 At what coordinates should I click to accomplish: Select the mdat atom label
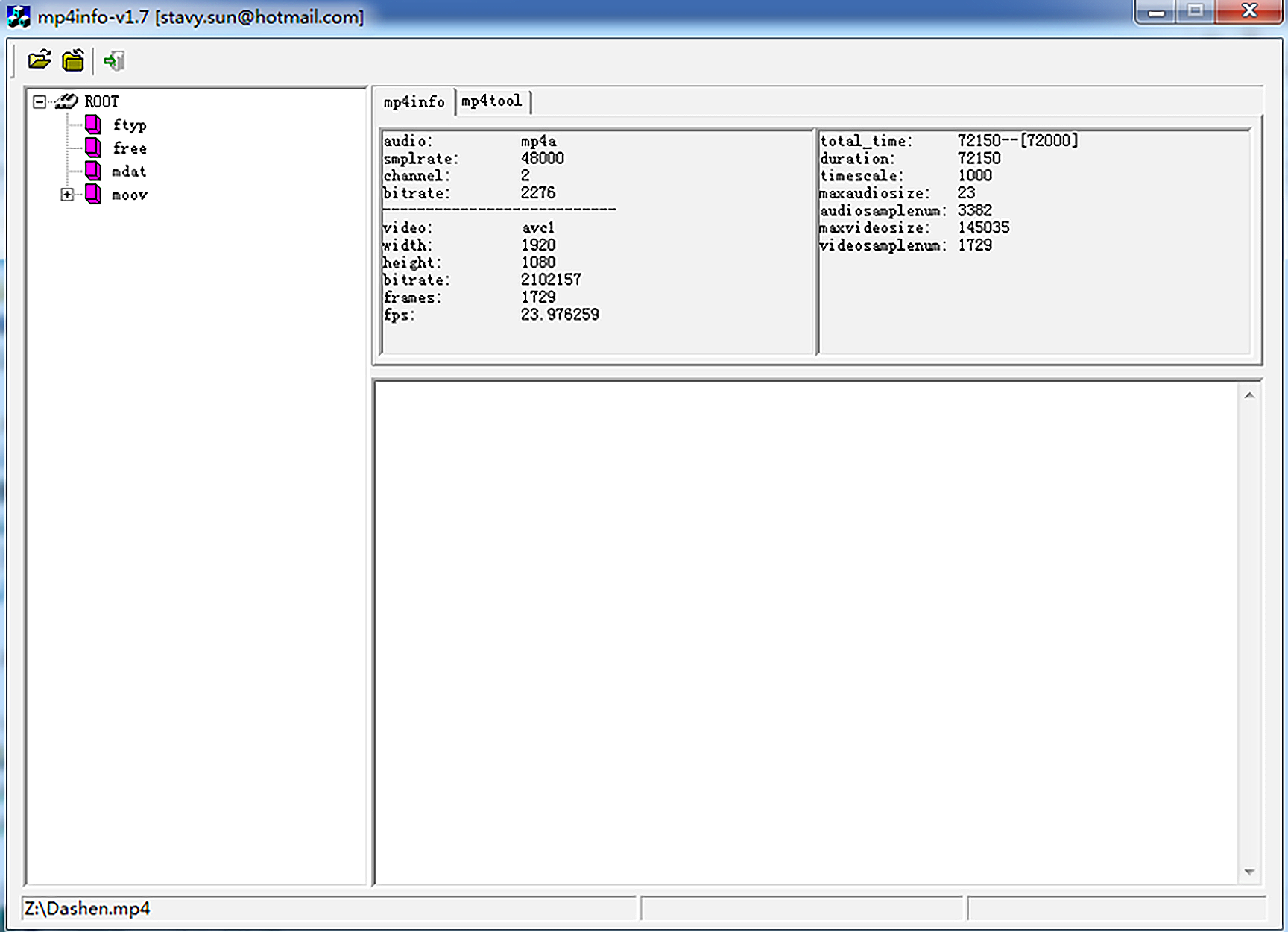(x=129, y=171)
